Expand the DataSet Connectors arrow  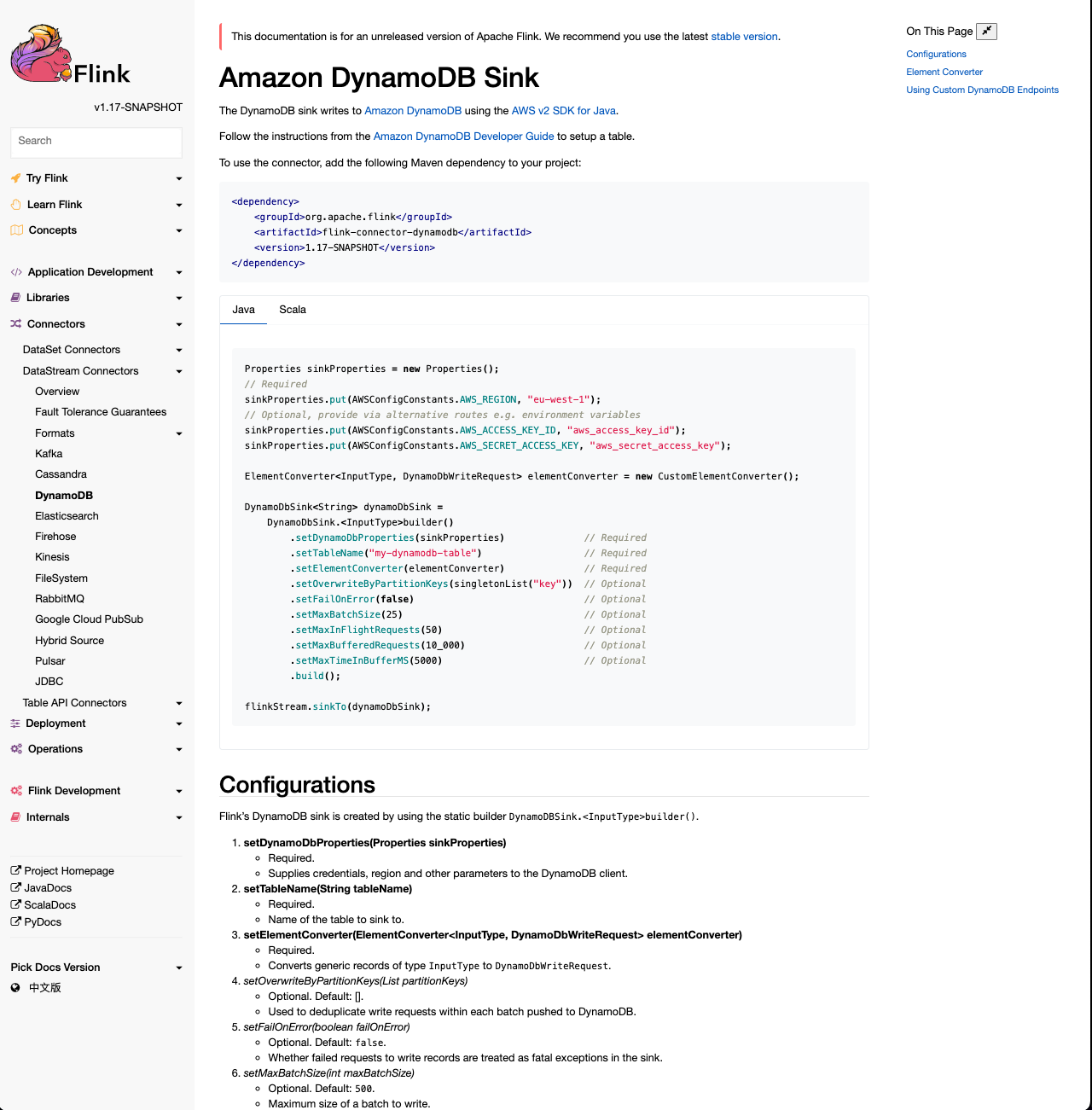pyautogui.click(x=179, y=350)
